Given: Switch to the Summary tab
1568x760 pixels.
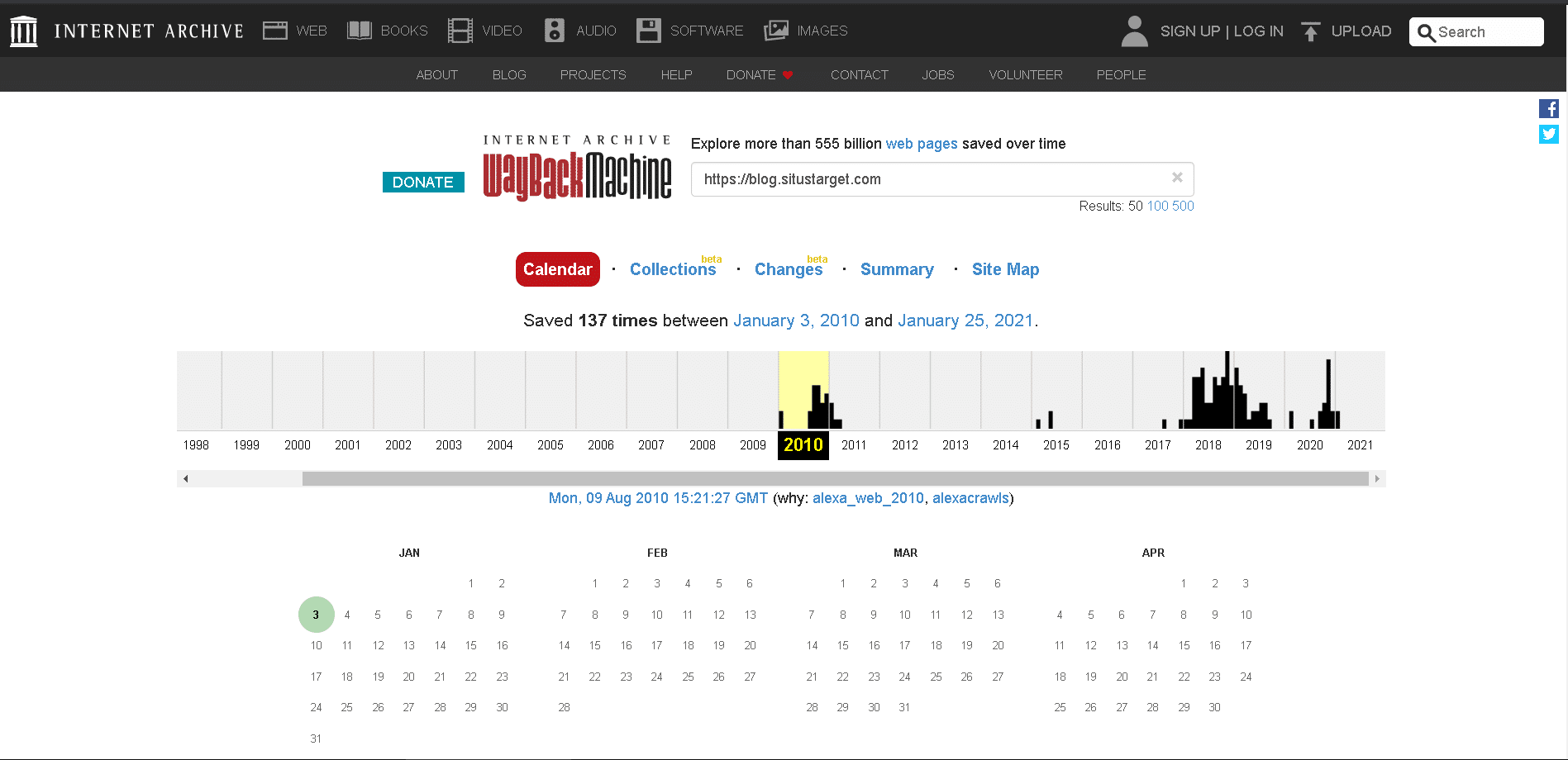Looking at the screenshot, I should pos(897,269).
